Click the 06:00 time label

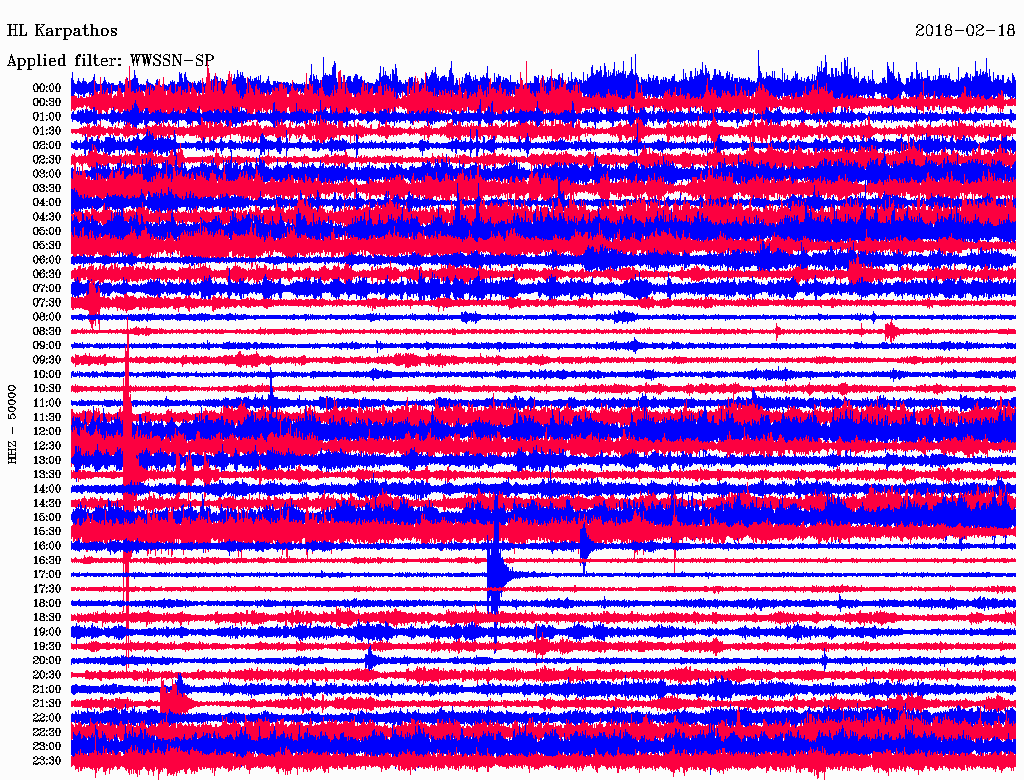coord(47,260)
